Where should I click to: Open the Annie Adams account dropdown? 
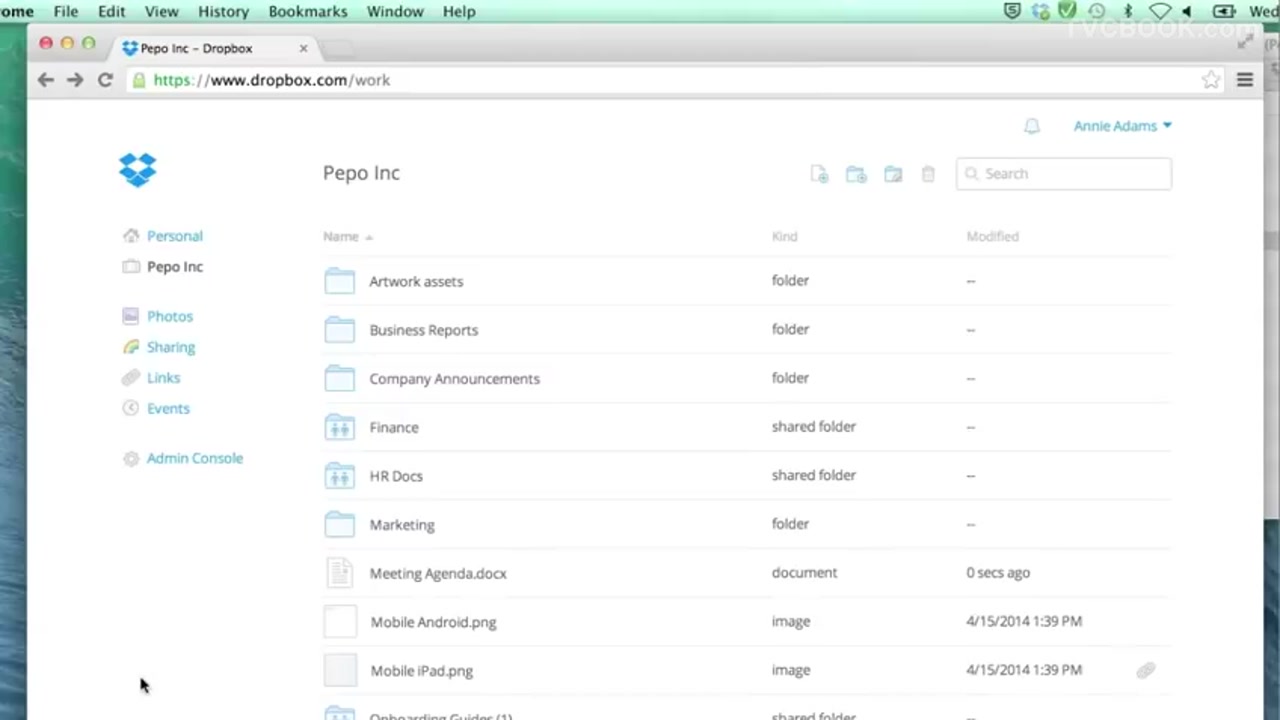1122,126
